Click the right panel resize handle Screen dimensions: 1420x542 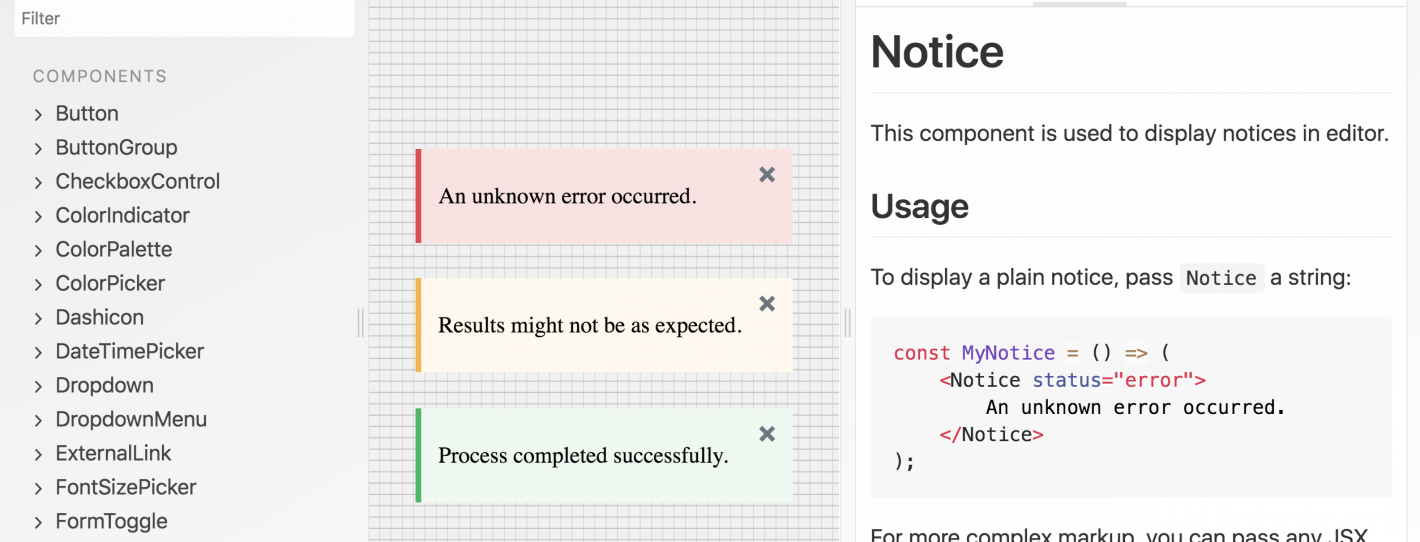coord(848,322)
